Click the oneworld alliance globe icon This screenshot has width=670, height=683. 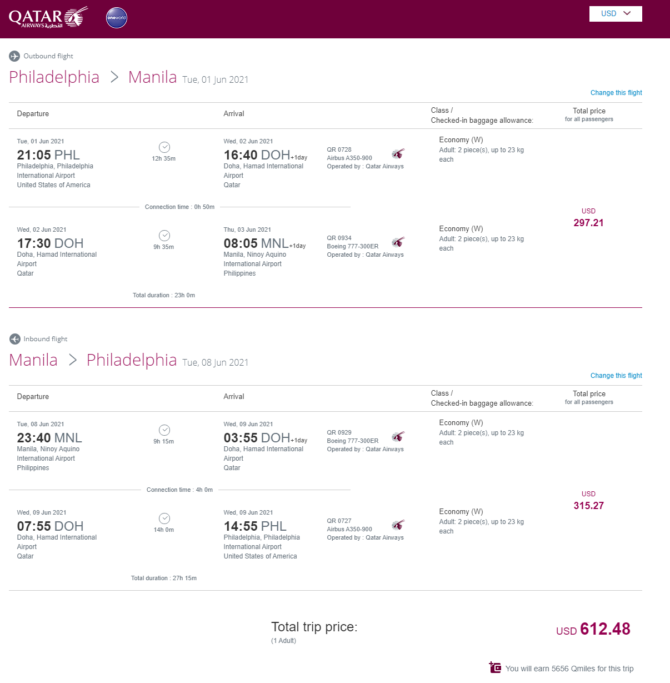click(x=117, y=18)
